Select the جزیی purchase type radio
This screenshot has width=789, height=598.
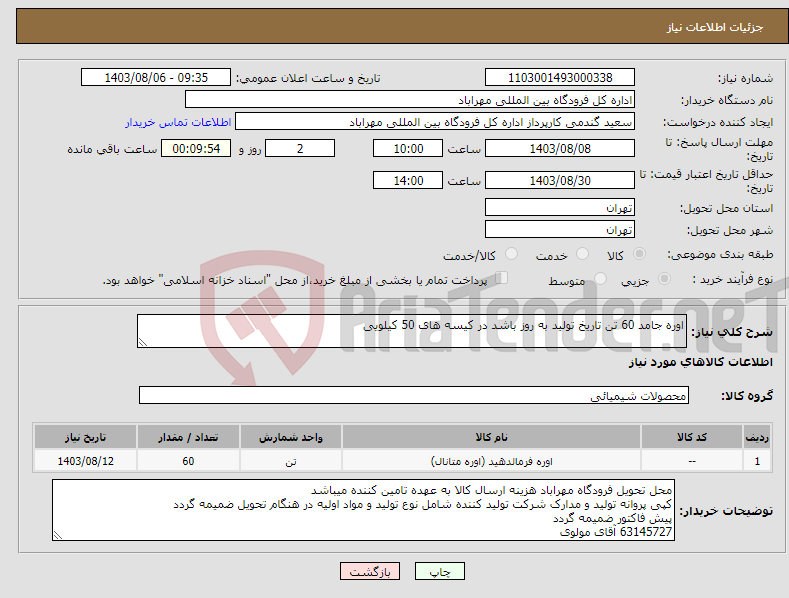(664, 278)
